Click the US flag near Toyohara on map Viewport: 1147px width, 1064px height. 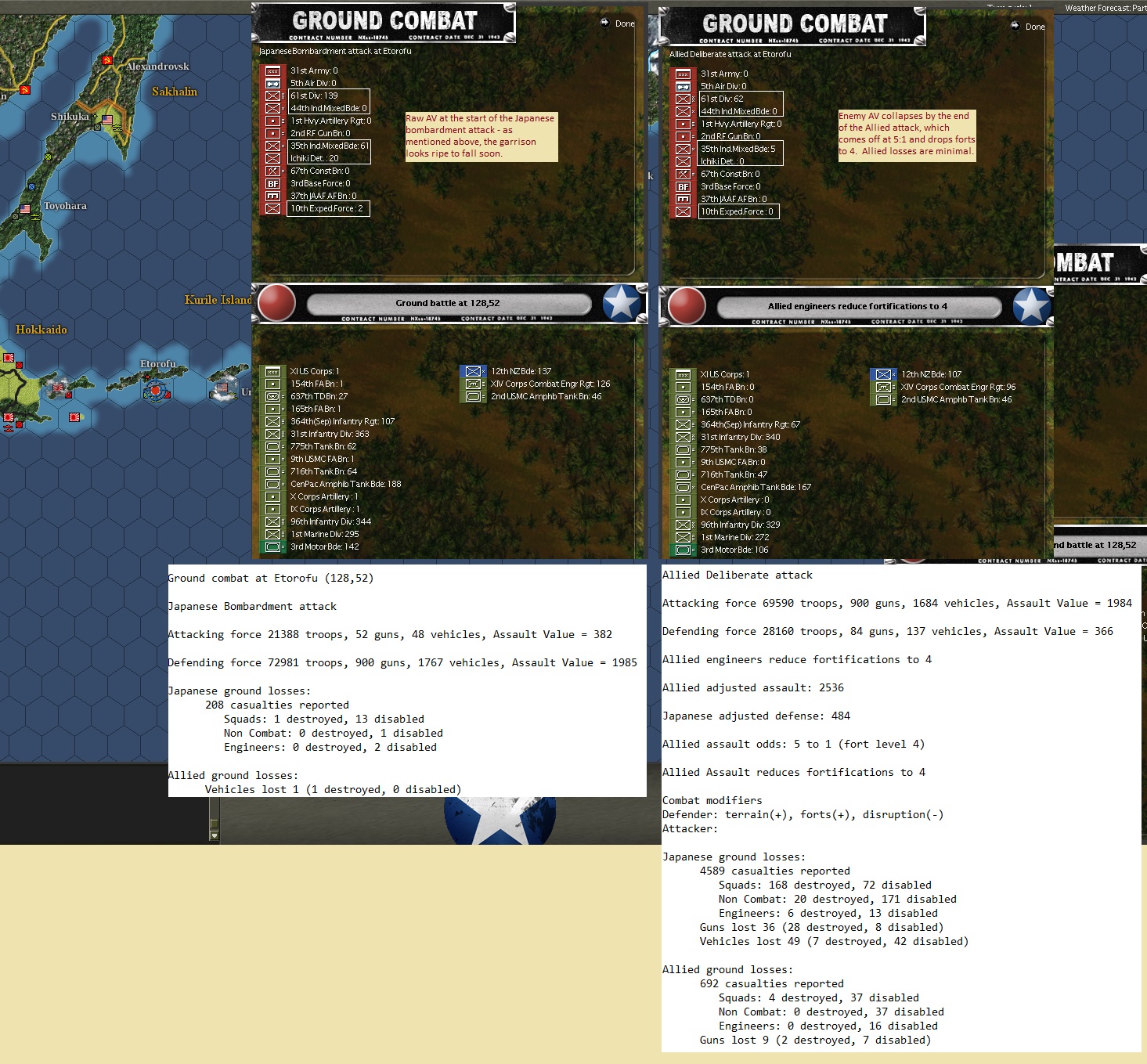24,210
